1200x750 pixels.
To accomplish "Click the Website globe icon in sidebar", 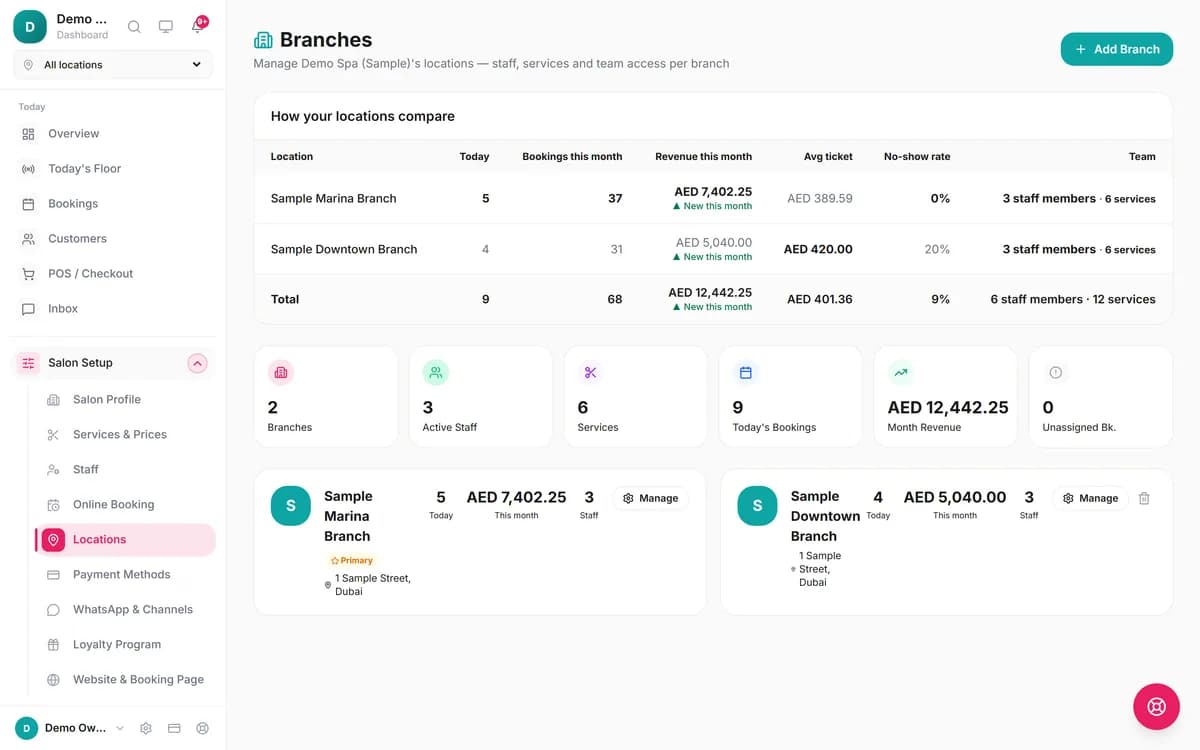I will click(x=53, y=680).
